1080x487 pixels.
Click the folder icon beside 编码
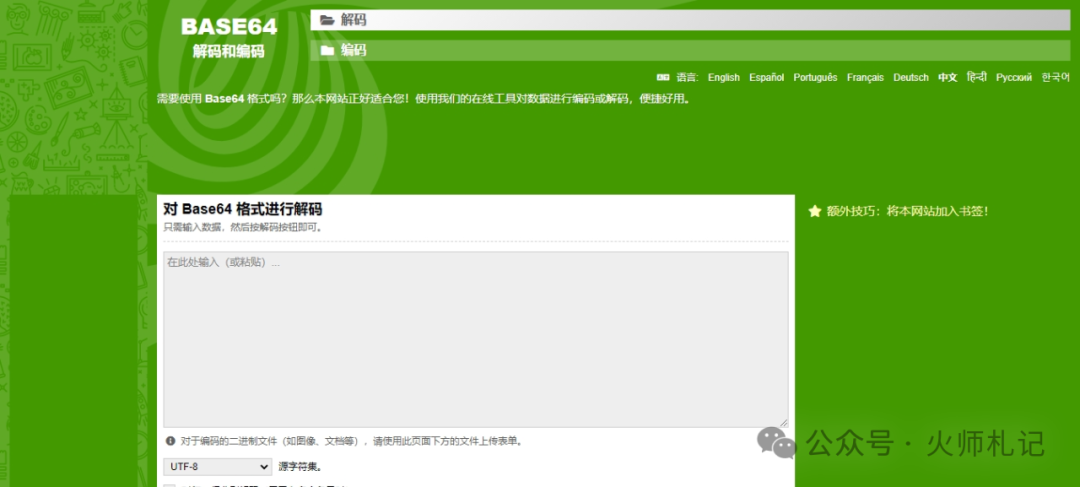327,50
